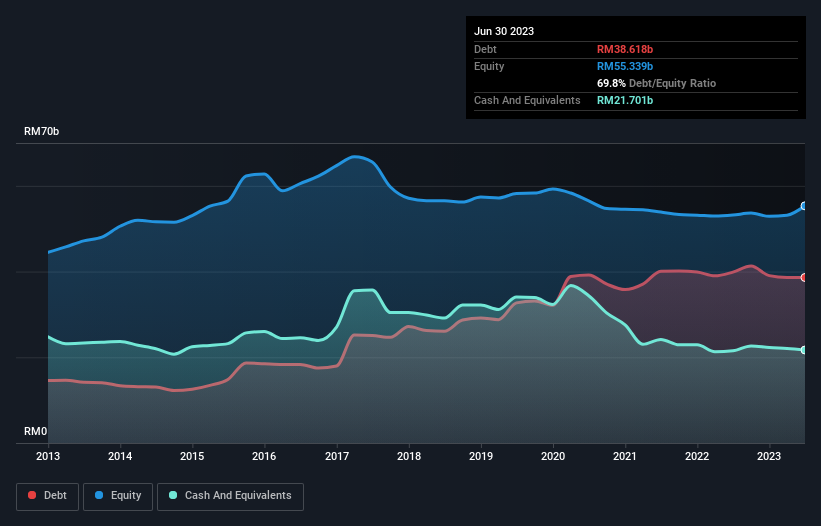Click the RM38.618b debt value

click(x=625, y=49)
